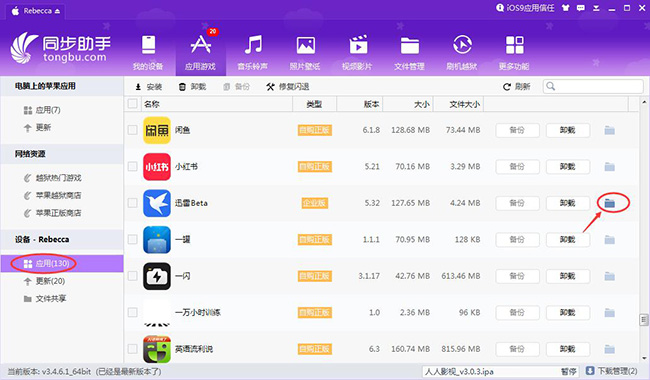Open file folder for 迅雷Beta
Viewport: 650px width, 380px height.
point(609,203)
